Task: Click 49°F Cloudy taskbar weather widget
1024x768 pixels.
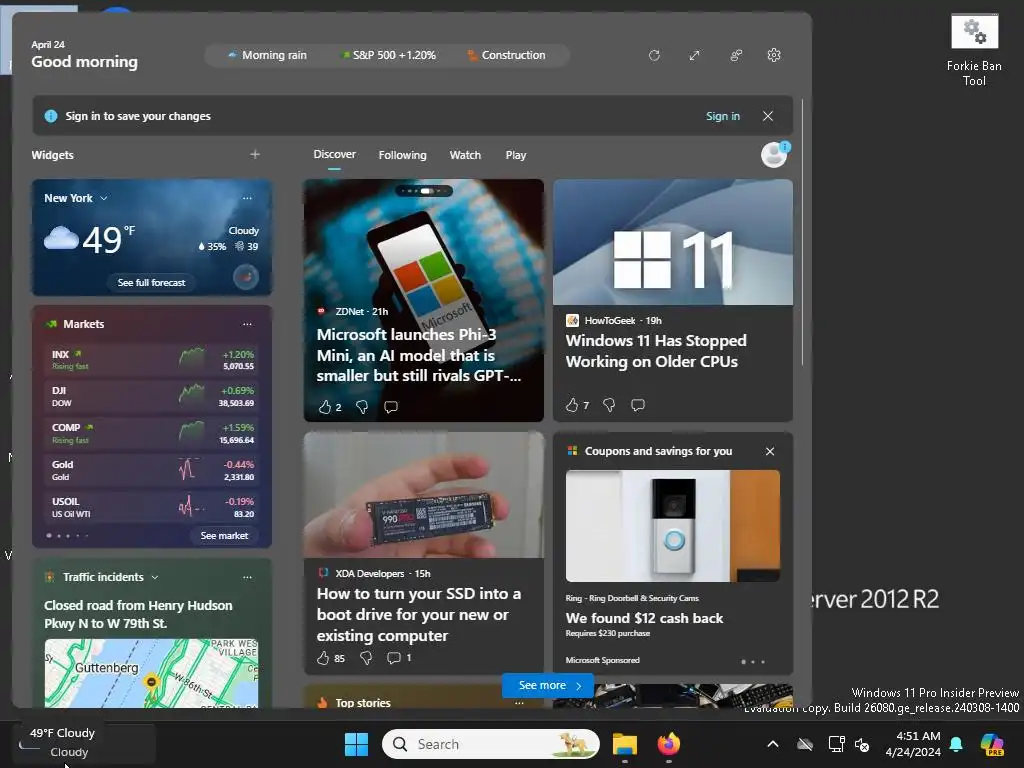Action: pyautogui.click(x=84, y=743)
